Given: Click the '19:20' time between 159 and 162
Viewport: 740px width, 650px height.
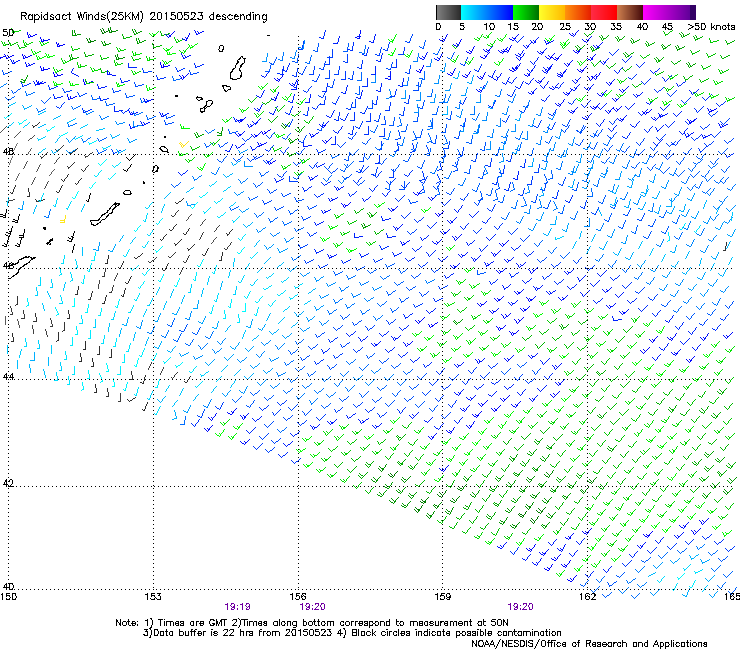Looking at the screenshot, I should click(x=520, y=607).
